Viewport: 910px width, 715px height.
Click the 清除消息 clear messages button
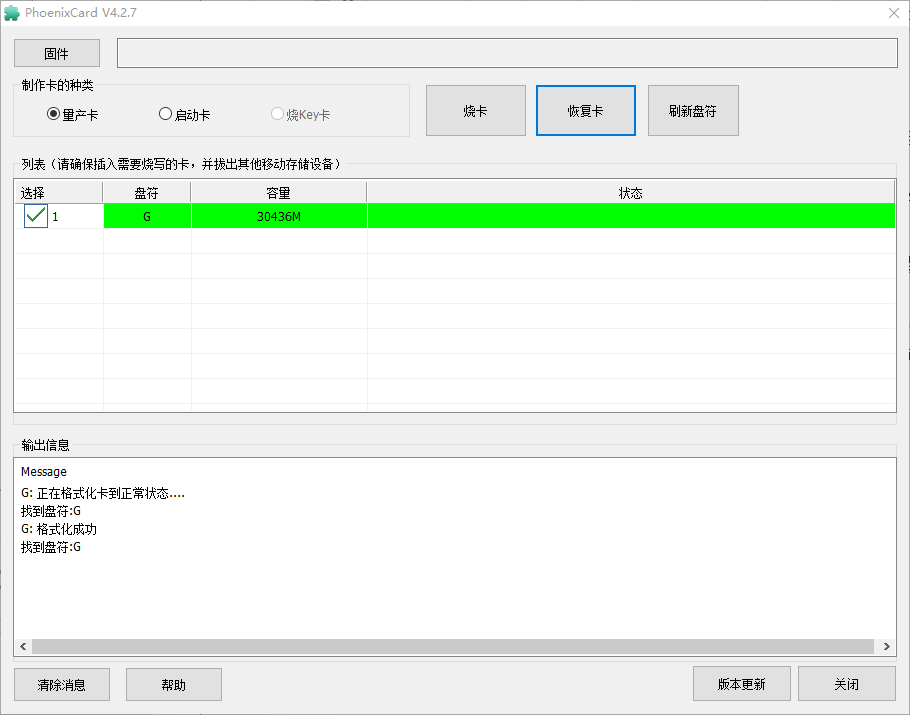[62, 684]
